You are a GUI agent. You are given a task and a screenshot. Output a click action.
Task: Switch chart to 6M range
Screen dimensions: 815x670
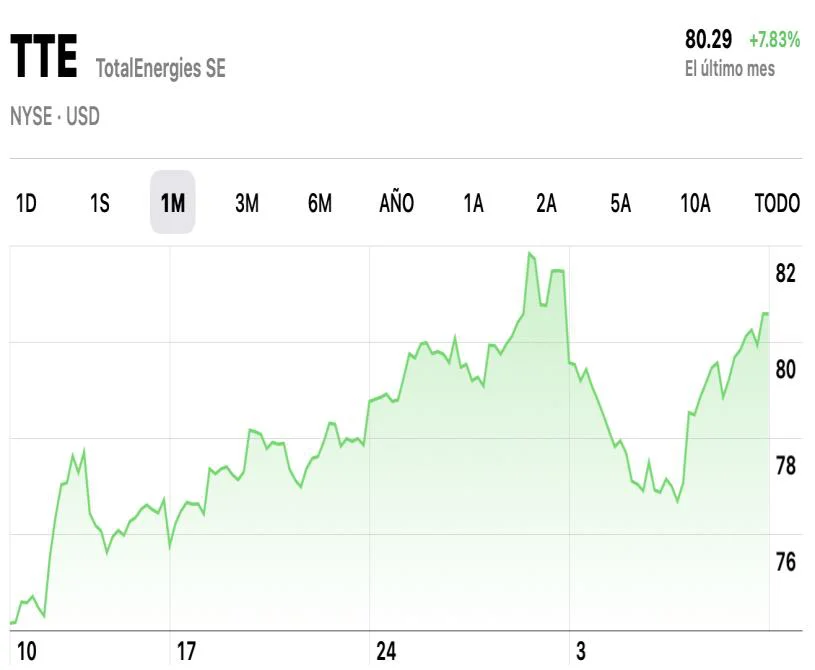tap(320, 203)
